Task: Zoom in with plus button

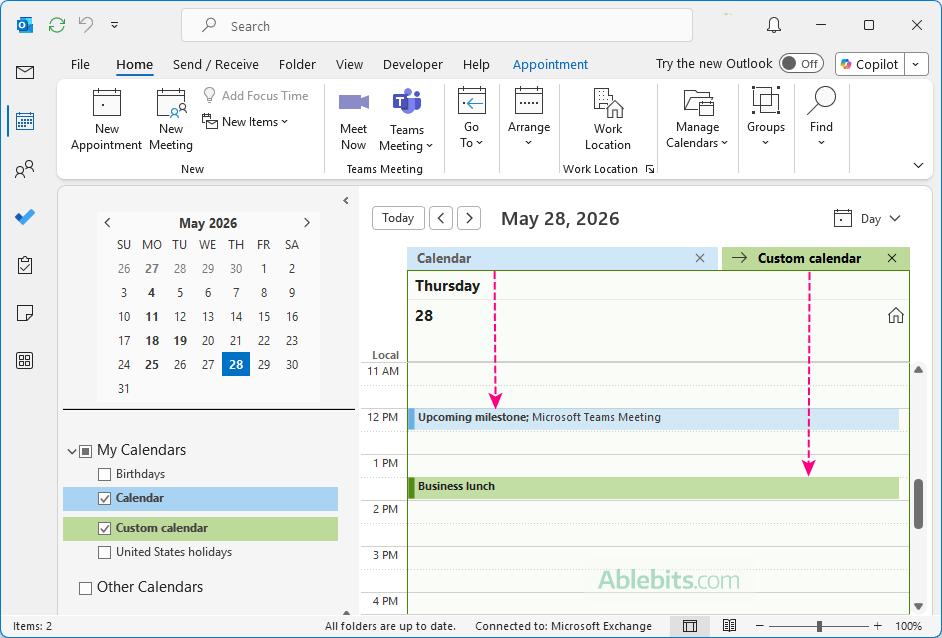Action: (x=878, y=626)
